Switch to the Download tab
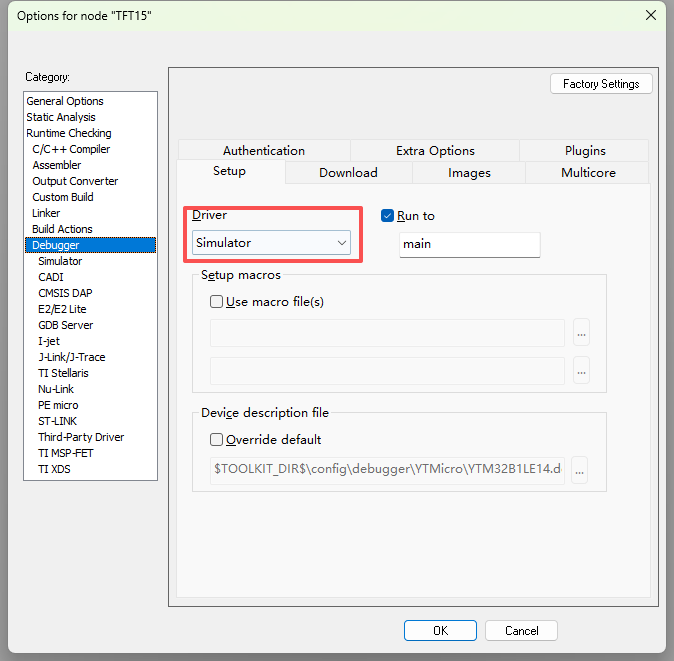The width and height of the screenshot is (674, 661). (x=348, y=173)
